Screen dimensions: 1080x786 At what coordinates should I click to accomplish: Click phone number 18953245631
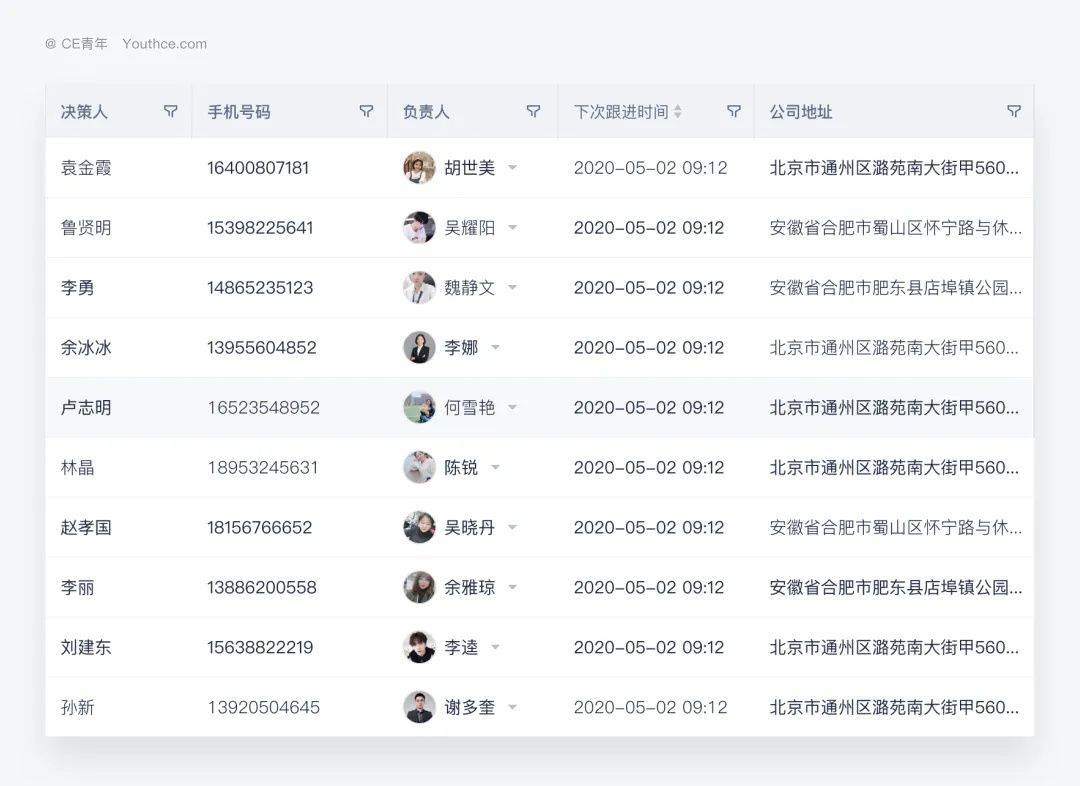coord(262,467)
